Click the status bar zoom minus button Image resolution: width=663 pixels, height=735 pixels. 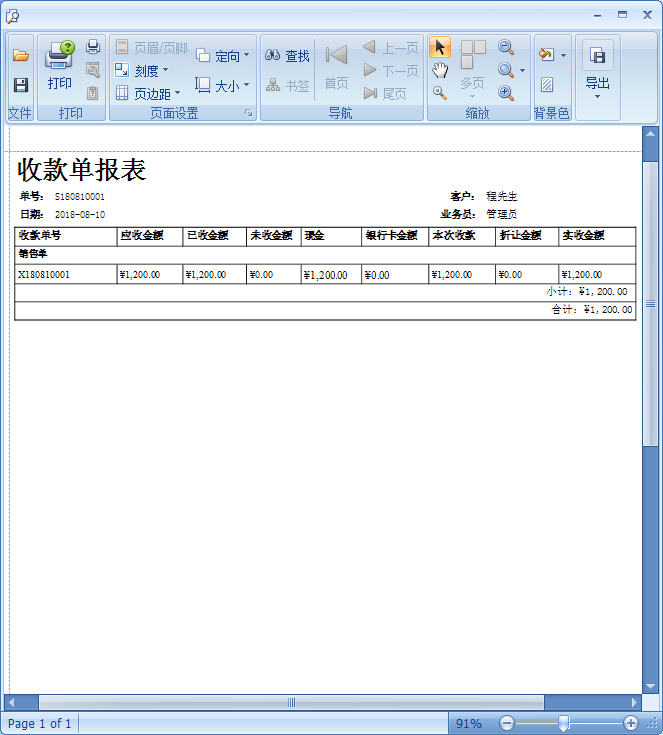(507, 723)
